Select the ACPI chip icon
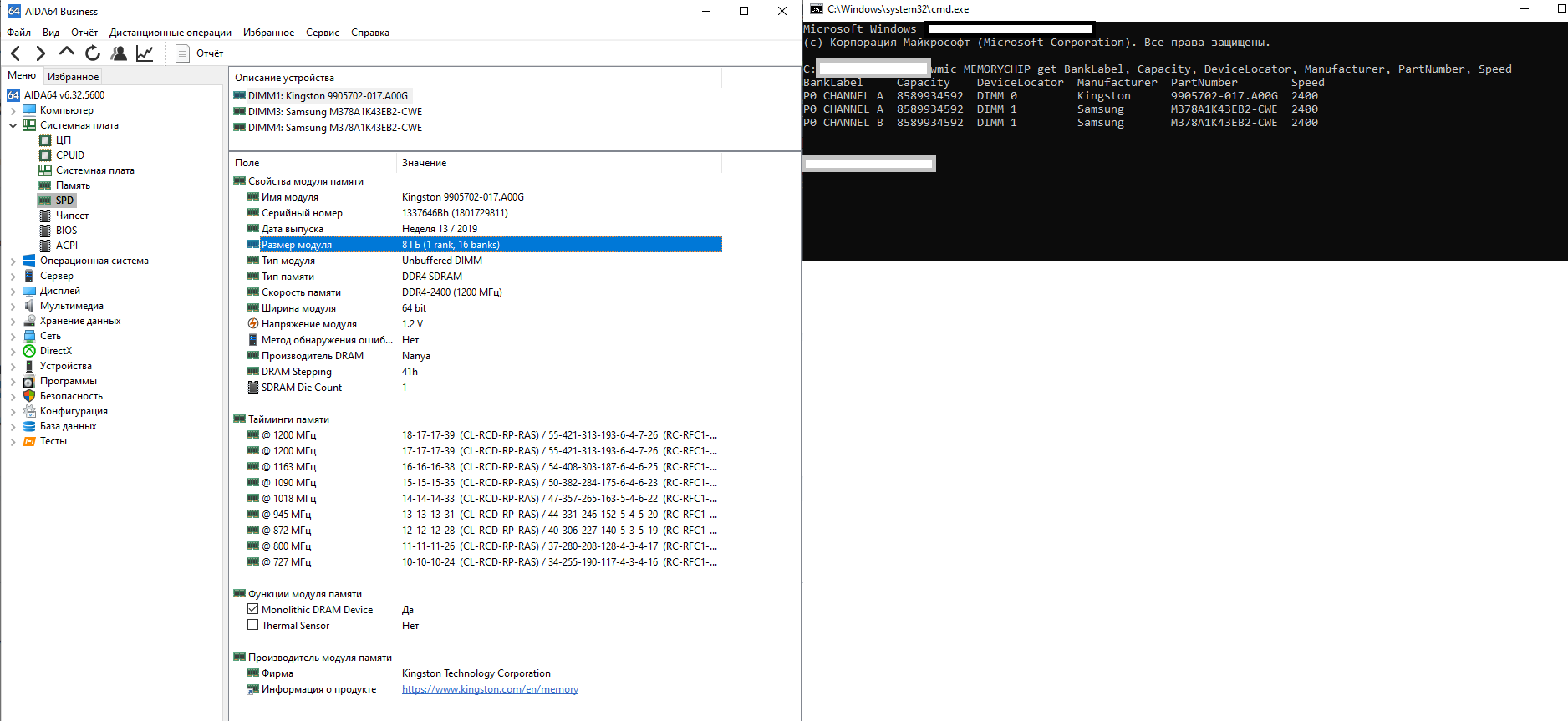Image resolution: width=1568 pixels, height=721 pixels. coord(45,246)
